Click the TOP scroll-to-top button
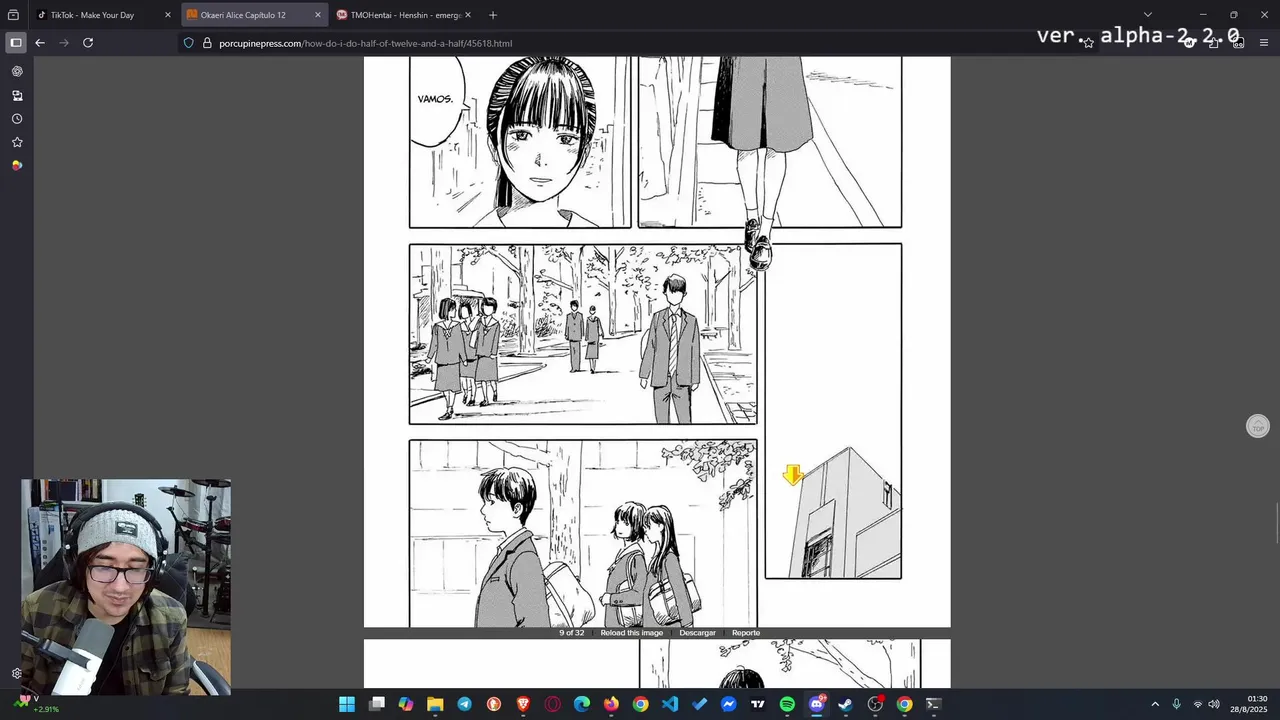1280x720 pixels. tap(1258, 426)
